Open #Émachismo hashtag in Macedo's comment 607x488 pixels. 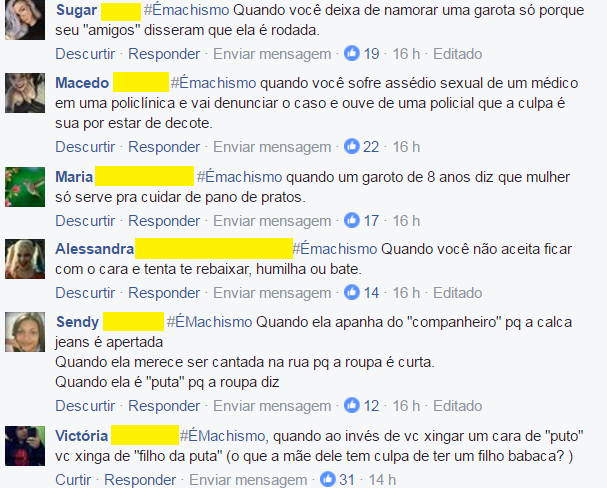tap(213, 83)
